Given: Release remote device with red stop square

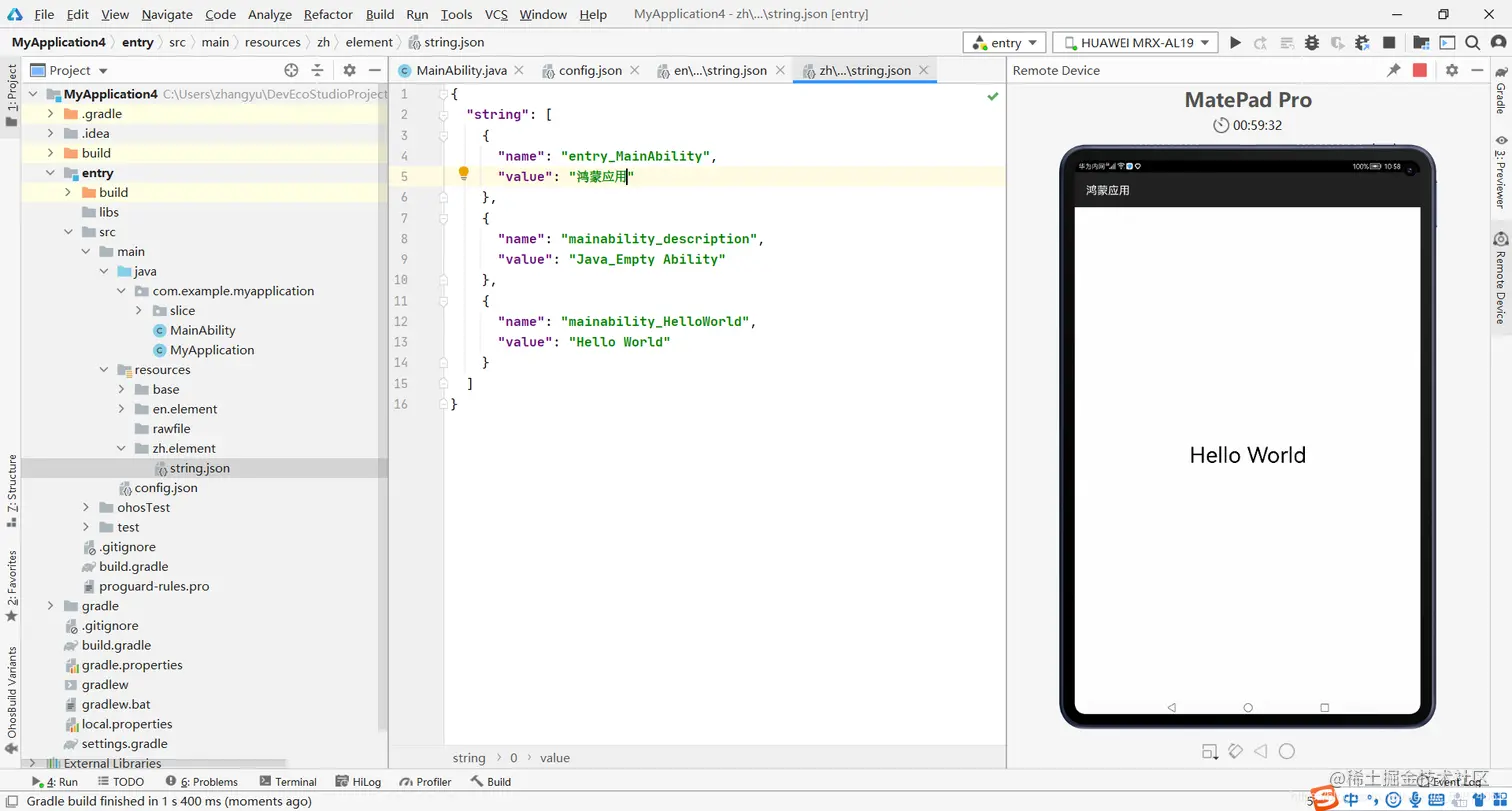Looking at the screenshot, I should pyautogui.click(x=1420, y=70).
